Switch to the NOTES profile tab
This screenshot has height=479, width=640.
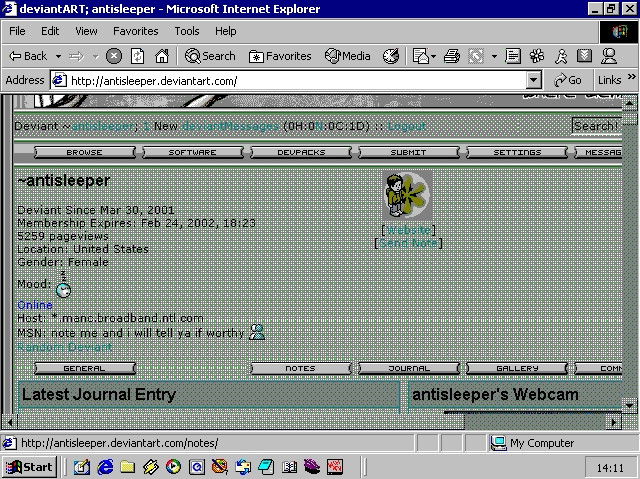pyautogui.click(x=301, y=368)
